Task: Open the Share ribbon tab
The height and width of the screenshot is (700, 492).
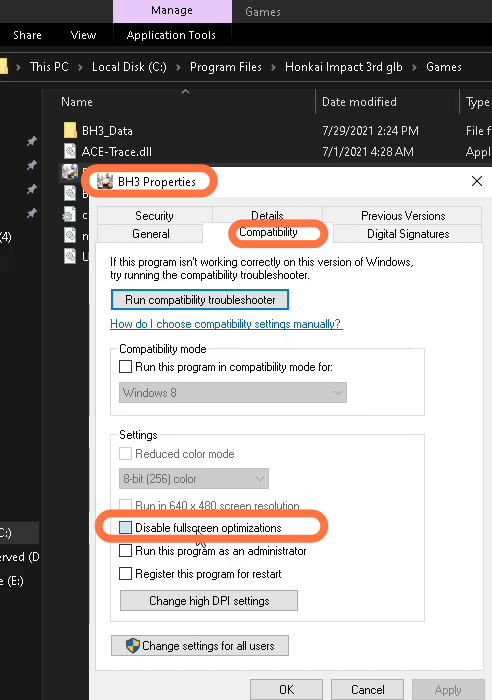Action: pos(27,35)
